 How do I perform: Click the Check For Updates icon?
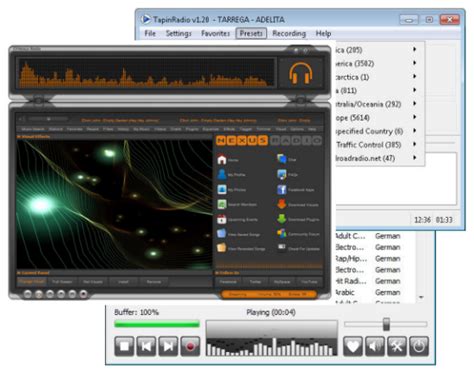[282, 247]
